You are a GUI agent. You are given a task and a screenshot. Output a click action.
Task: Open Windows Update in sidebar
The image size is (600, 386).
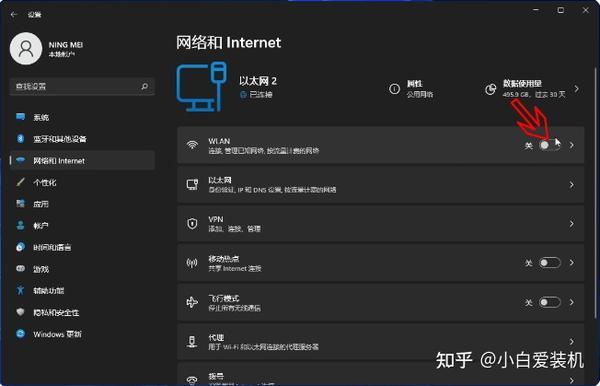click(x=82, y=334)
